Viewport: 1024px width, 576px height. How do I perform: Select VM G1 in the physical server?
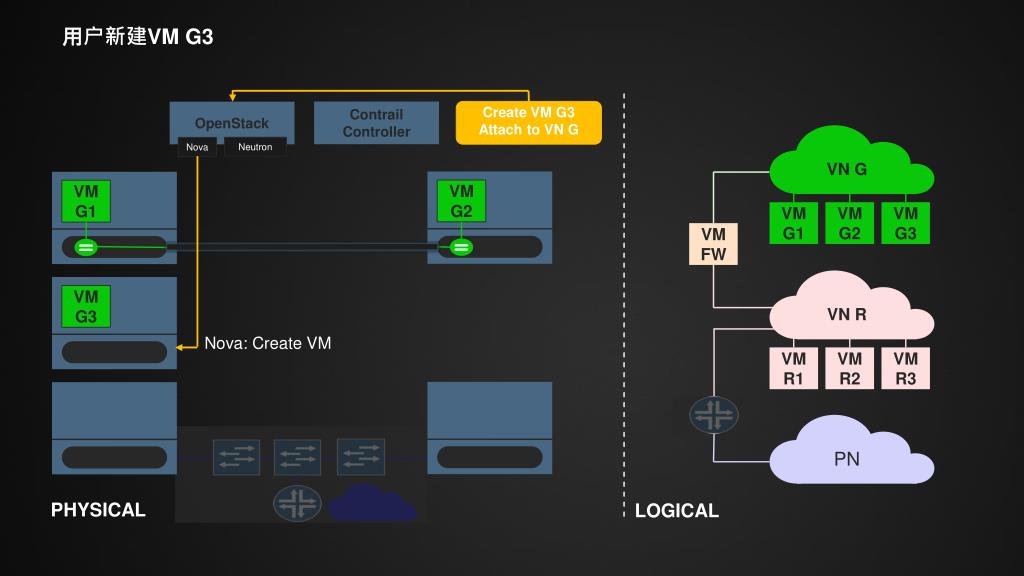[x=86, y=201]
